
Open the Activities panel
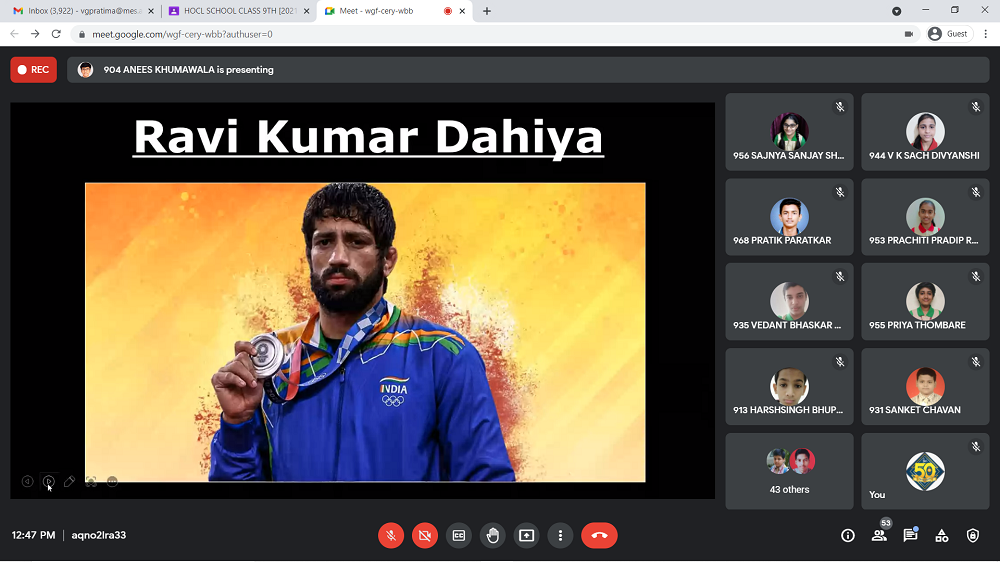pos(942,535)
